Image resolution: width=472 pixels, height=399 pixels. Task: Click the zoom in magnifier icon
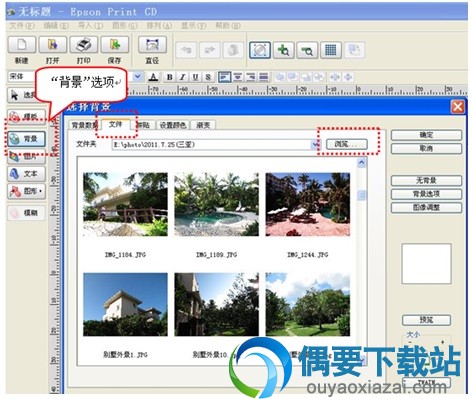tap(283, 50)
